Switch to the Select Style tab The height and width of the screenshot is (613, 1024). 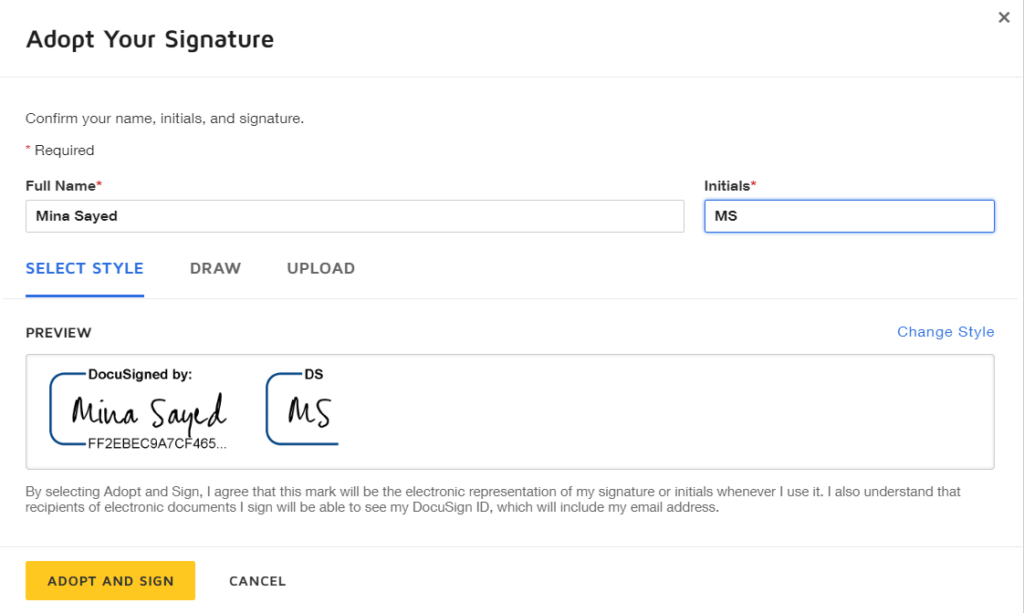(84, 268)
